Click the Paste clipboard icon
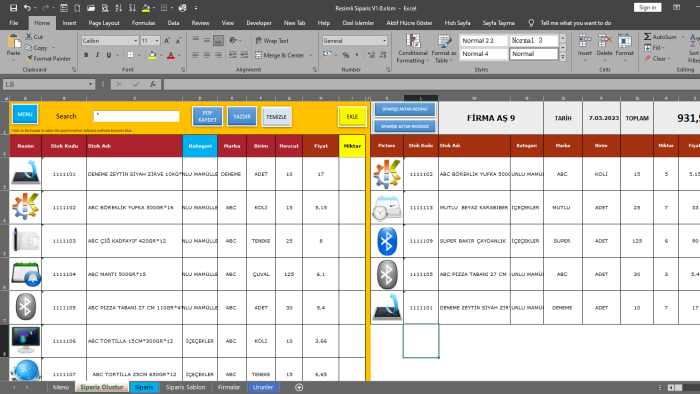 (13, 42)
